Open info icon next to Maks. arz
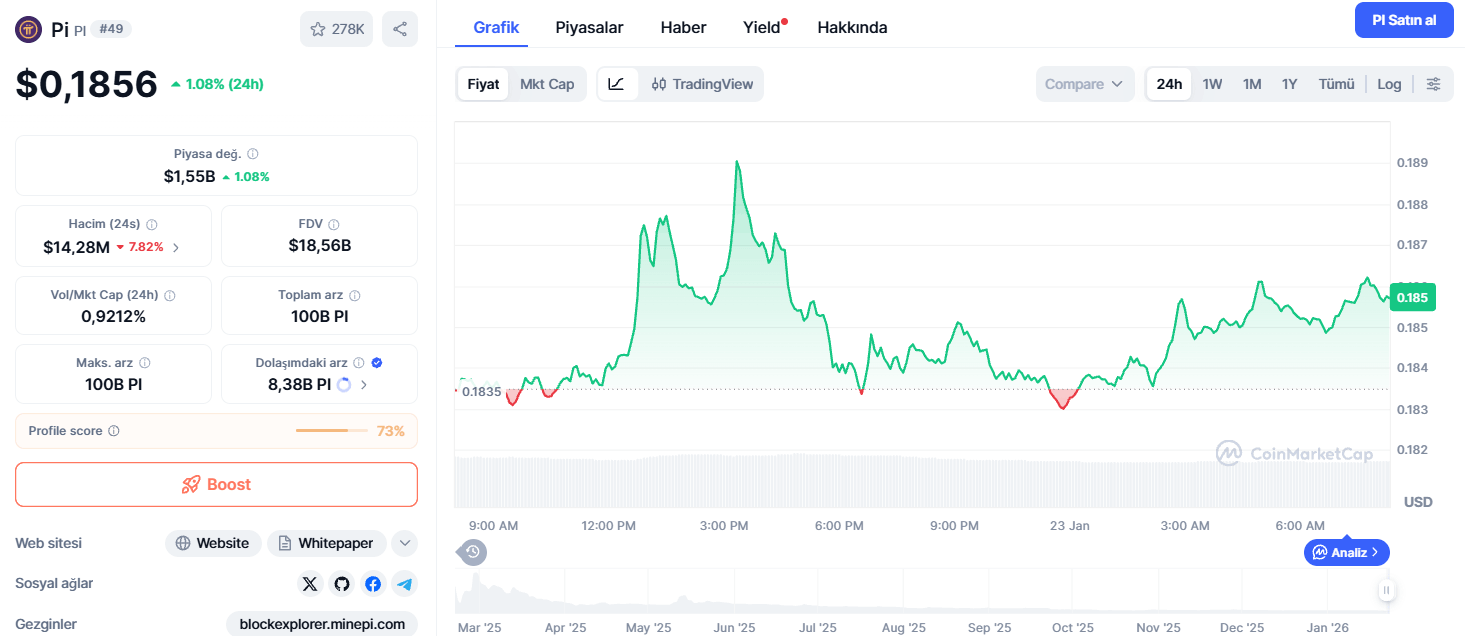 tap(145, 363)
